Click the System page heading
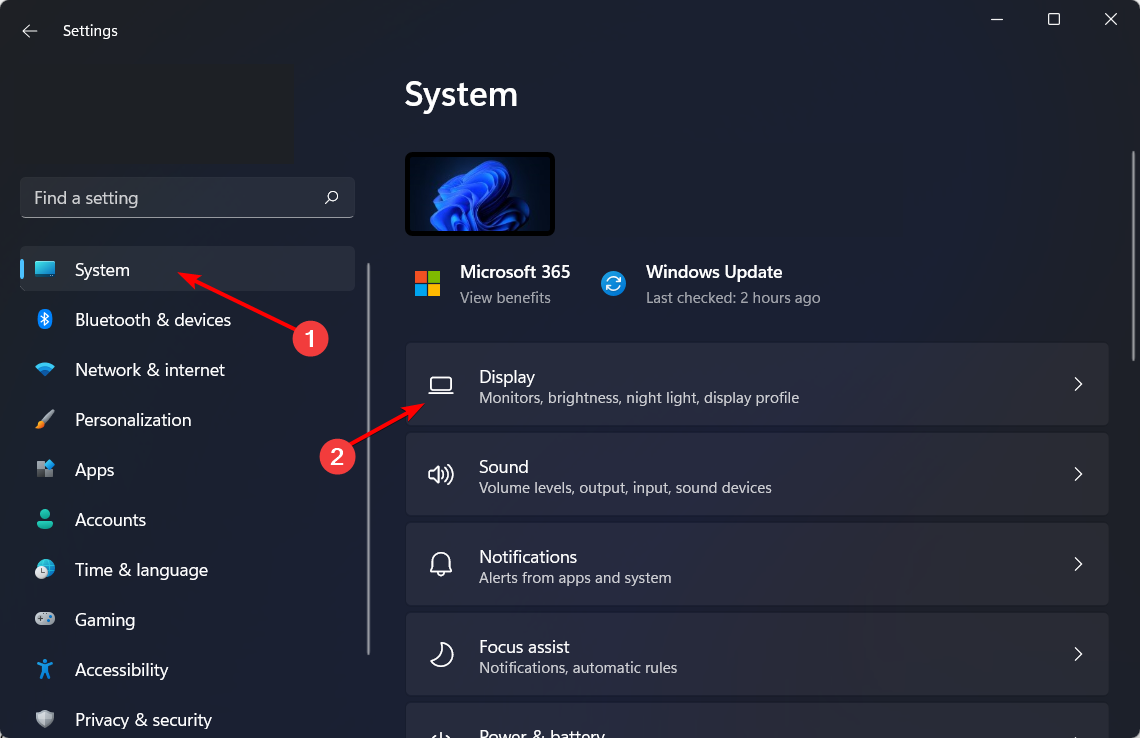Screen dimensions: 1140x738 click(x=461, y=95)
